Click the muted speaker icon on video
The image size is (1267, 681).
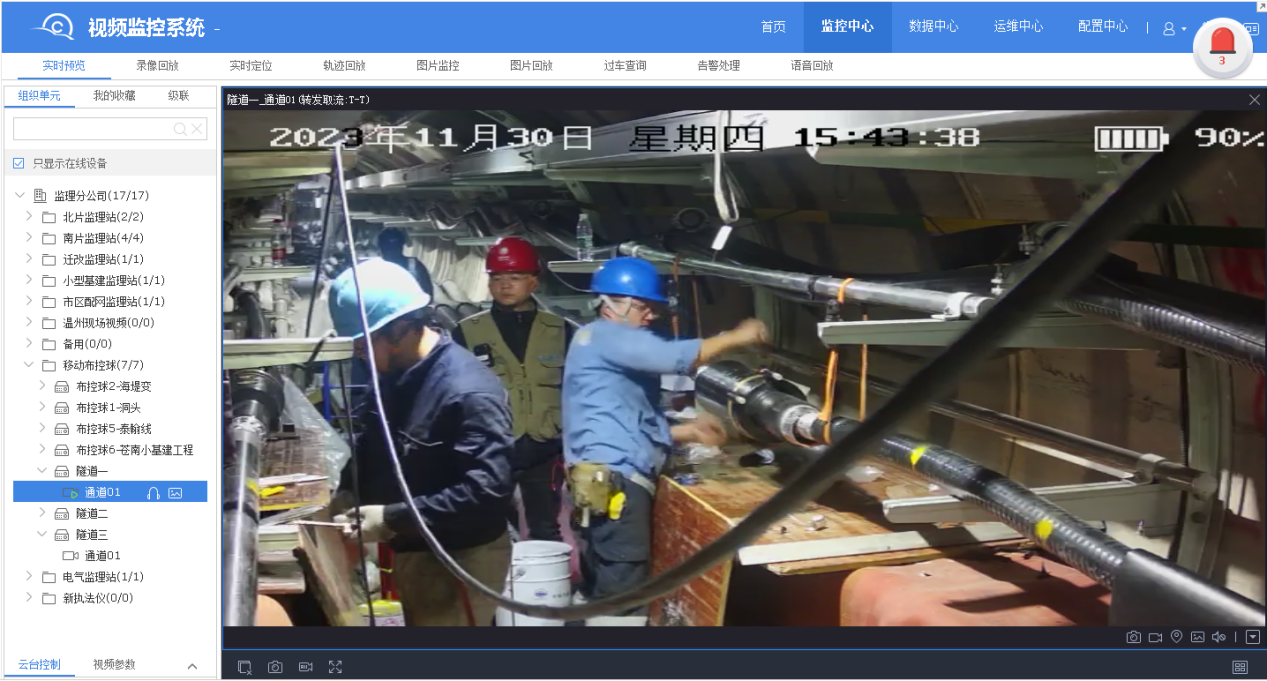click(x=1218, y=637)
